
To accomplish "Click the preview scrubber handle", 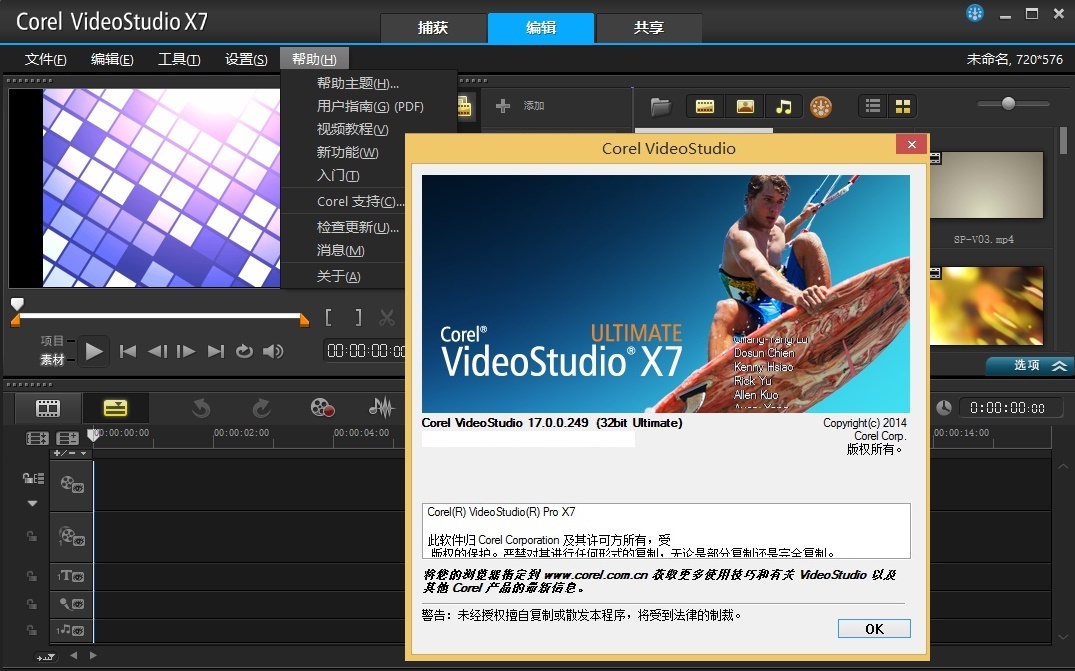I will tap(17, 304).
